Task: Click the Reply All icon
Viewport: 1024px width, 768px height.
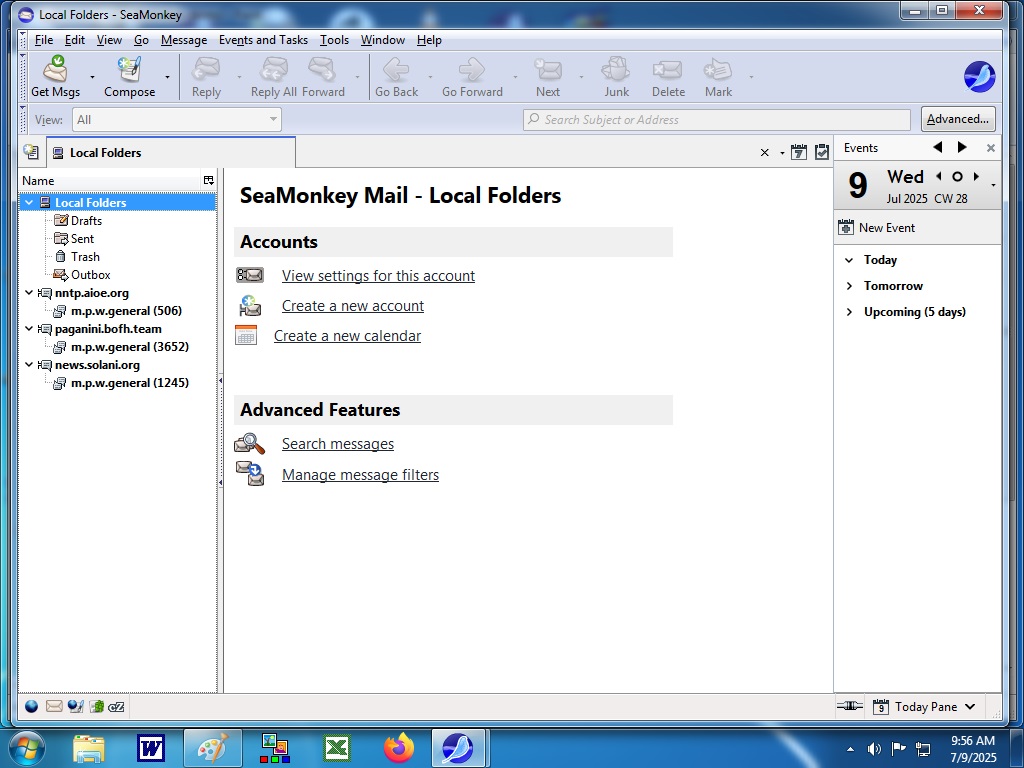Action: (274, 69)
